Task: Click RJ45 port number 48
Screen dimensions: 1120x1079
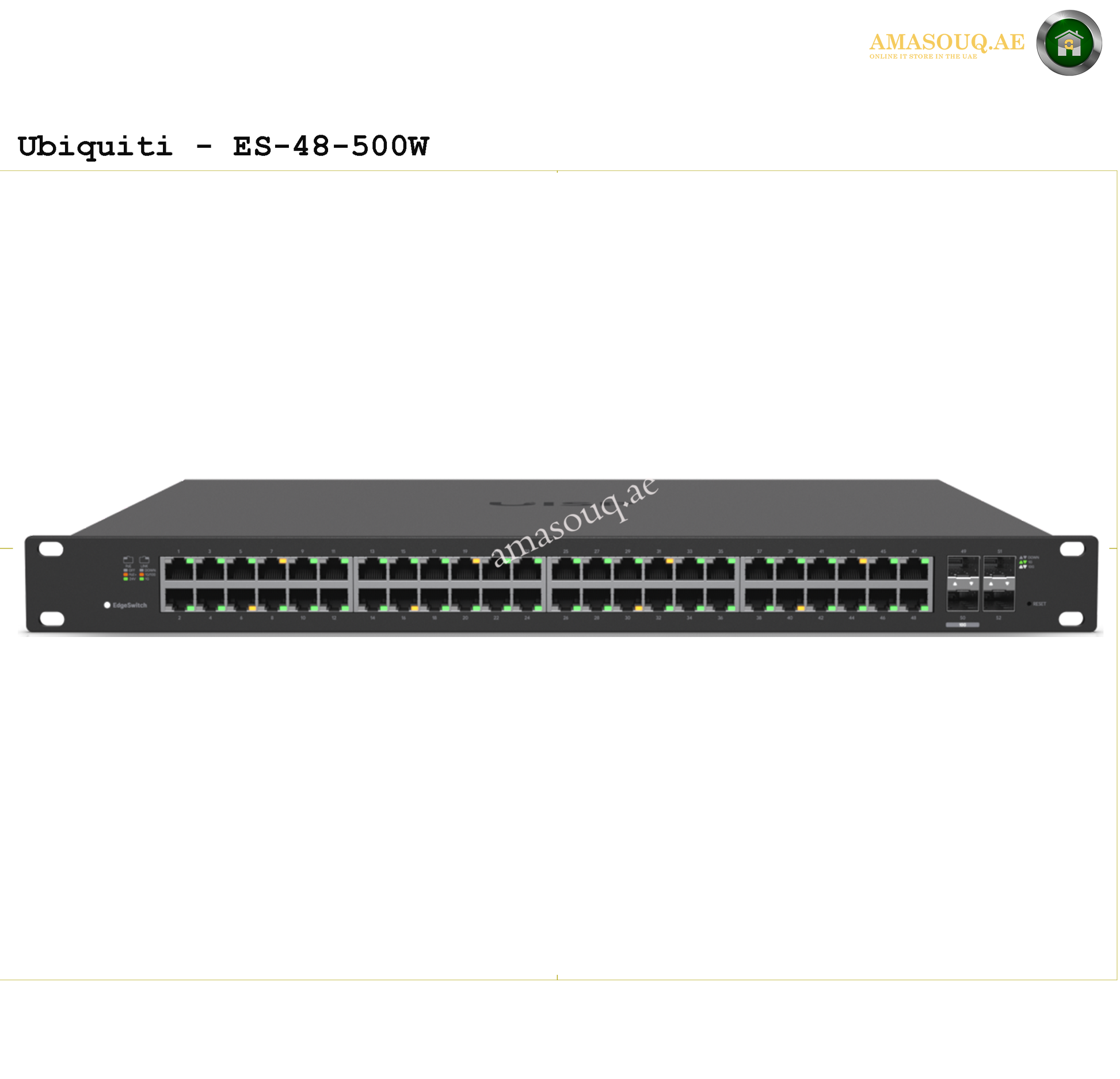Action: click(x=914, y=599)
